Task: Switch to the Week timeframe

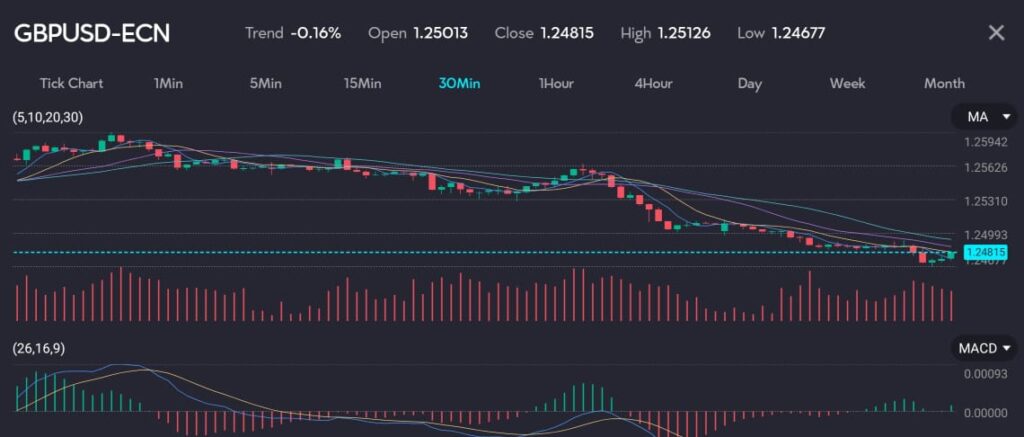Action: click(847, 83)
